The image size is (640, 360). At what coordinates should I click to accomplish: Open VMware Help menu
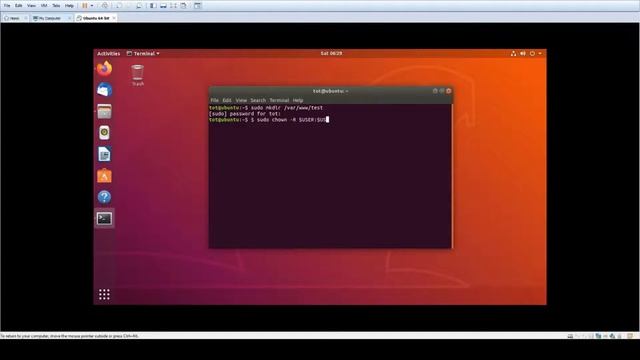pyautogui.click(x=69, y=6)
